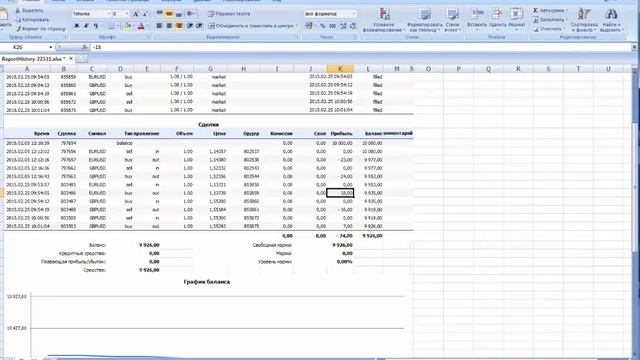The image size is (640, 360).
Task: Close the ReportHistory-22331.xlsx workbook tab
Action: pyautogui.click(x=71, y=59)
